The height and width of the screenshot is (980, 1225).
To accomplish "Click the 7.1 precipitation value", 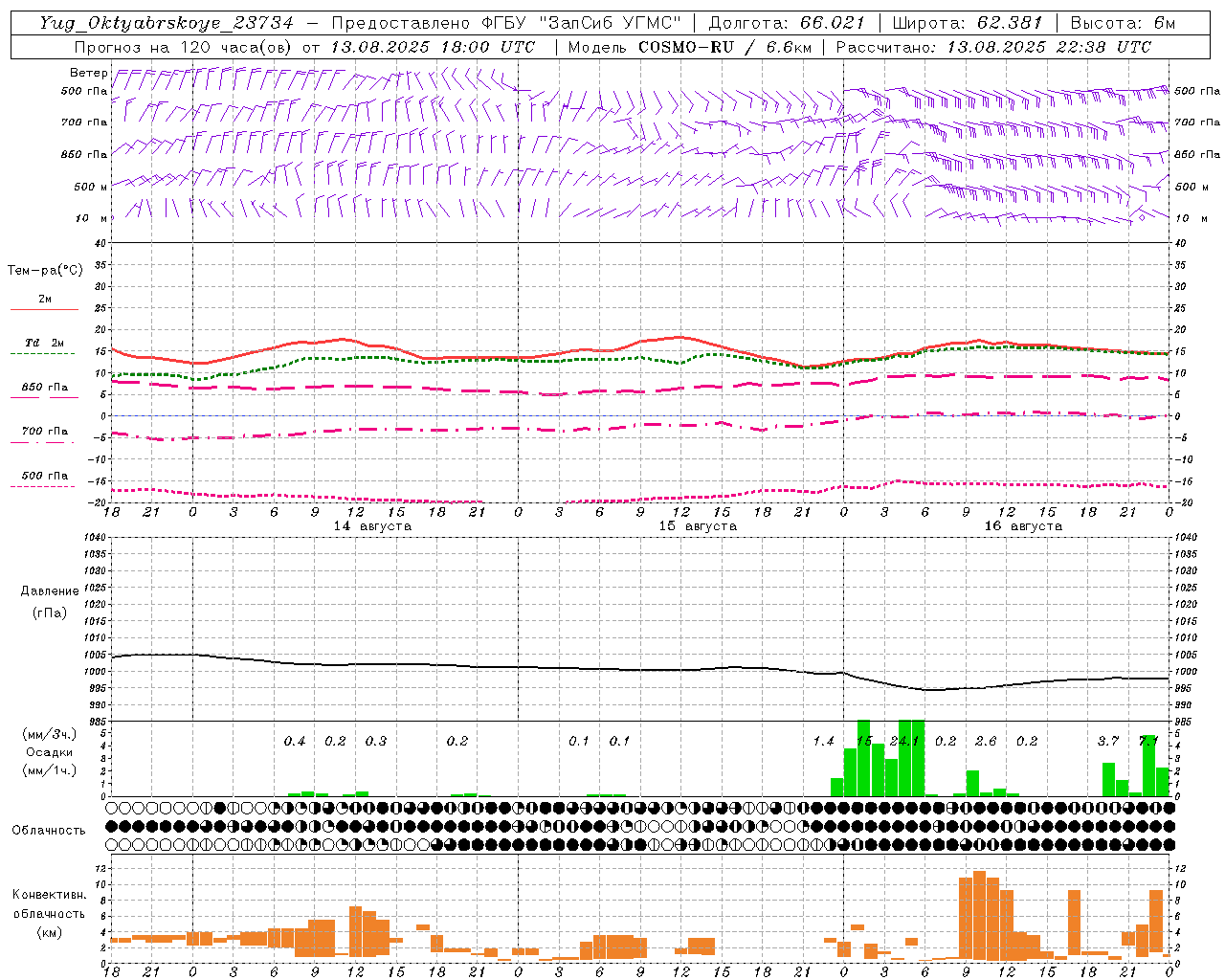I will [1148, 742].
